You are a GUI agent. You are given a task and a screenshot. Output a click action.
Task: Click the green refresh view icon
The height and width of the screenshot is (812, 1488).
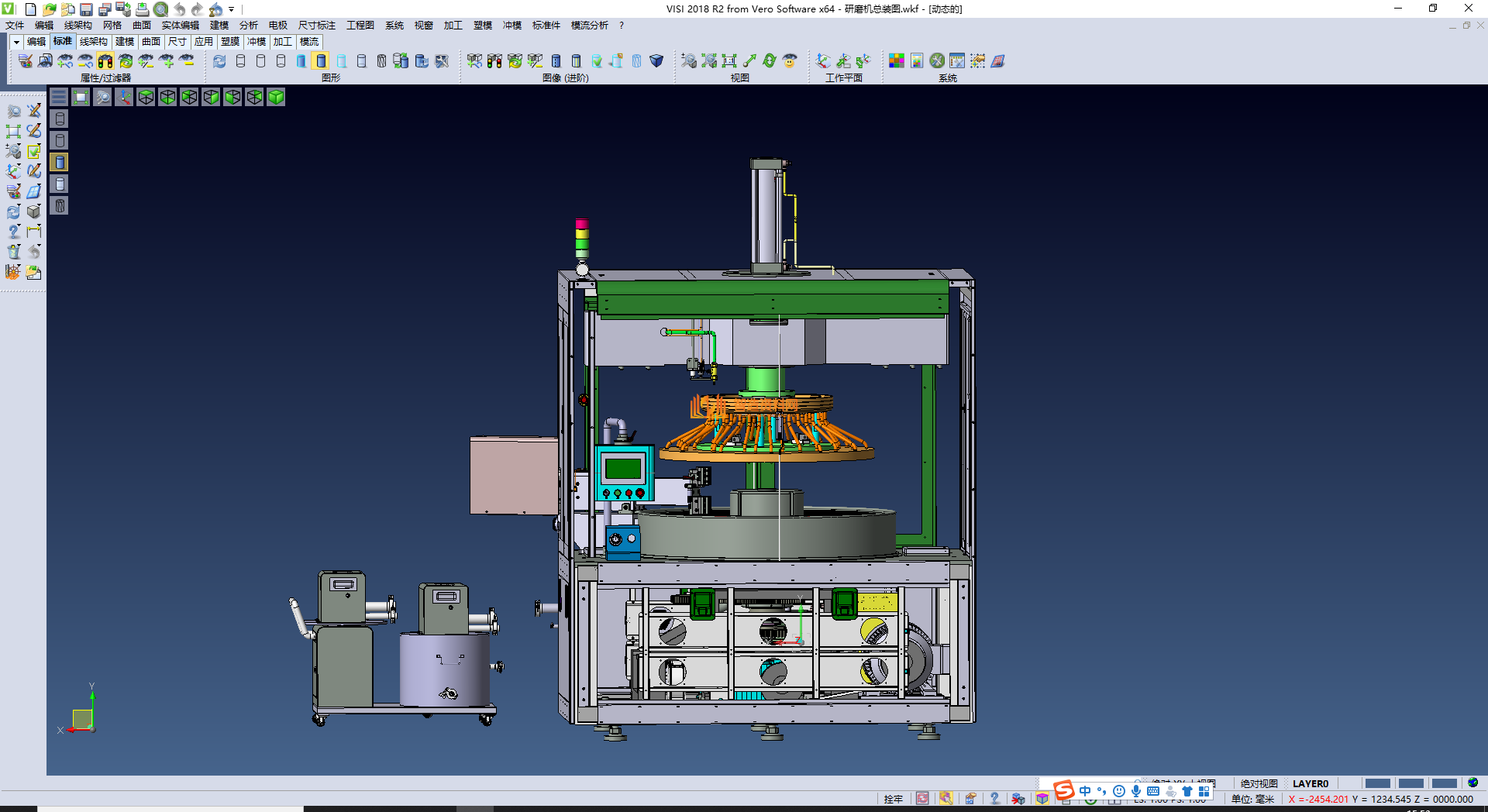(x=770, y=61)
